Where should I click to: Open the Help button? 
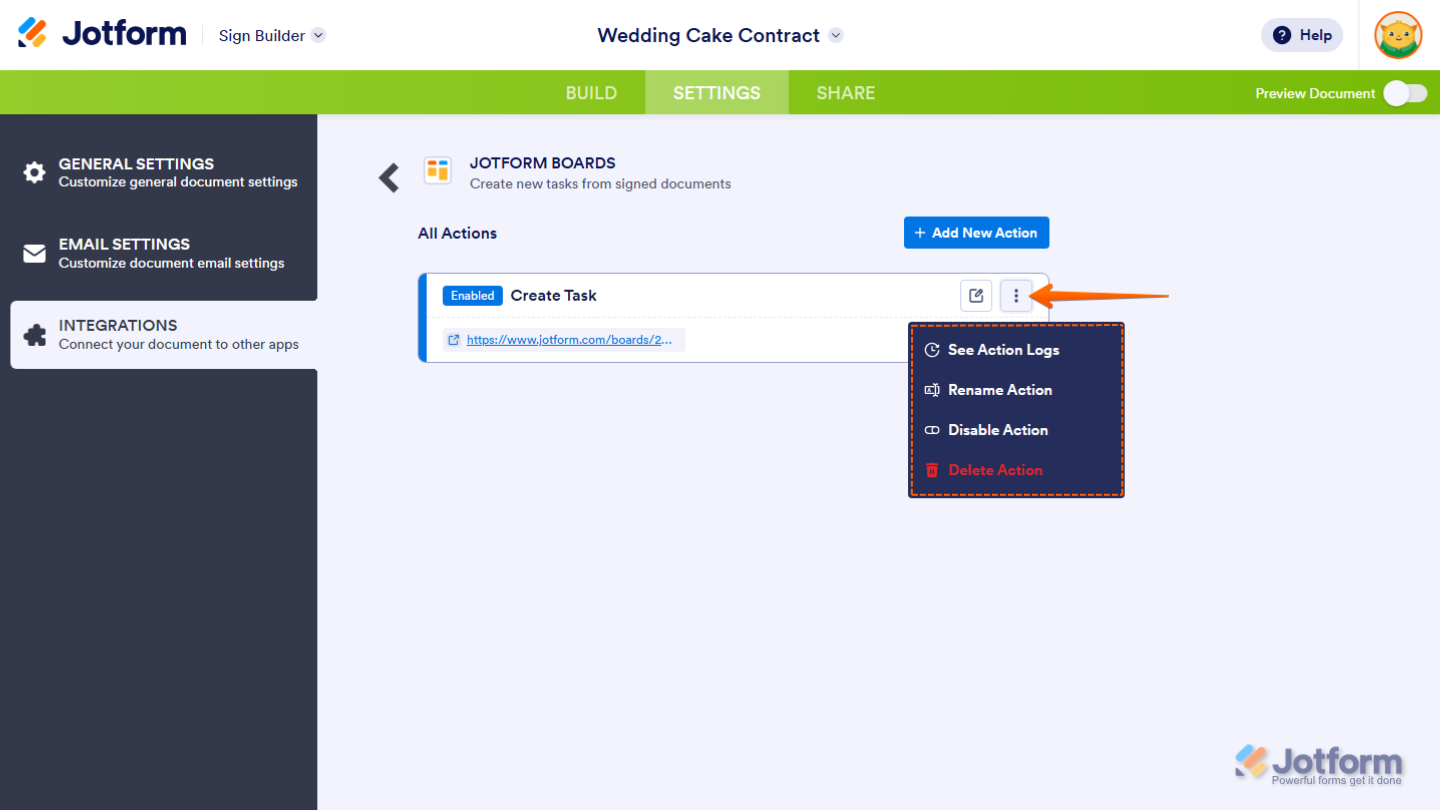1302,35
